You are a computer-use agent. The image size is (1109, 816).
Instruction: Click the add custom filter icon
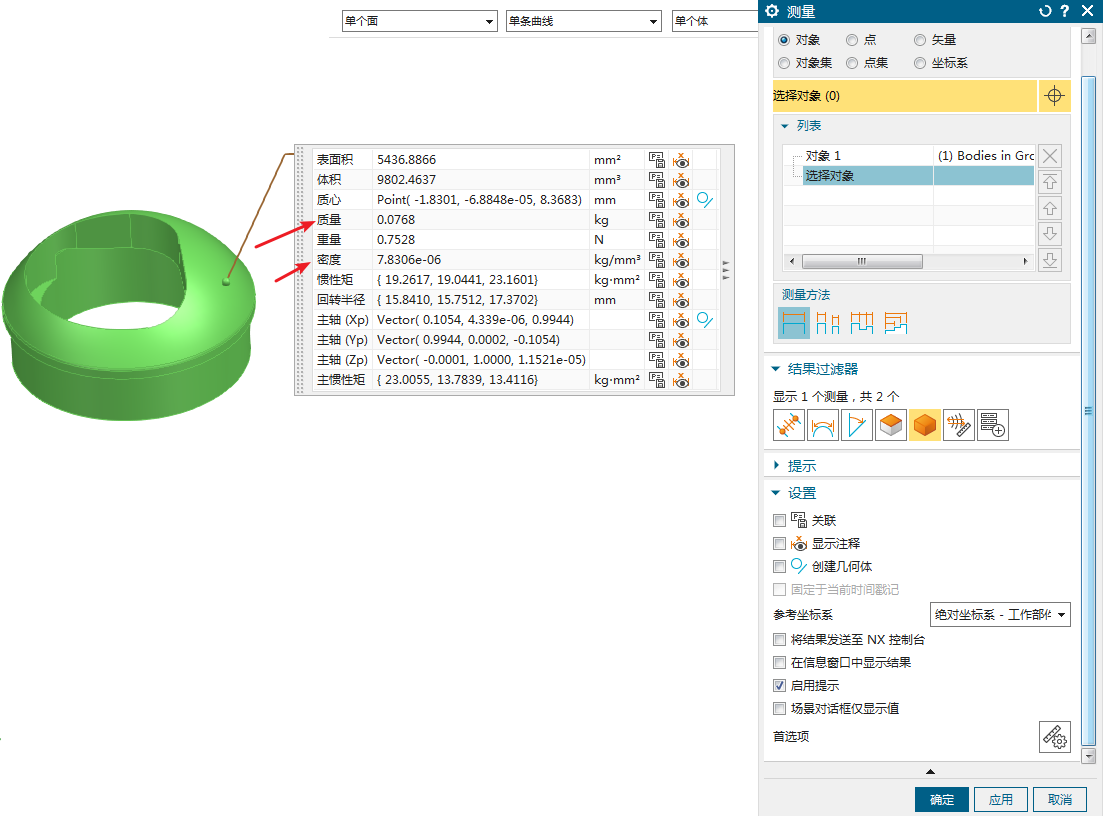tap(992, 425)
